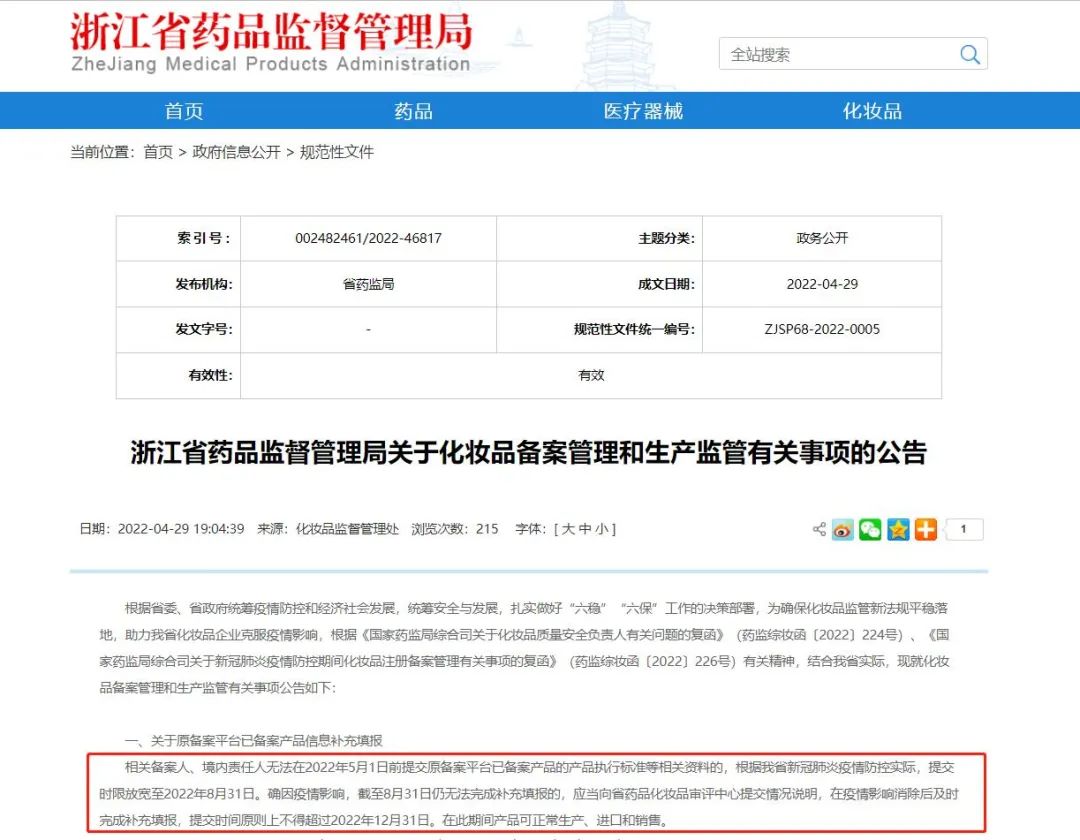Click the gray share symbol icon
1080x840 pixels.
tap(819, 530)
